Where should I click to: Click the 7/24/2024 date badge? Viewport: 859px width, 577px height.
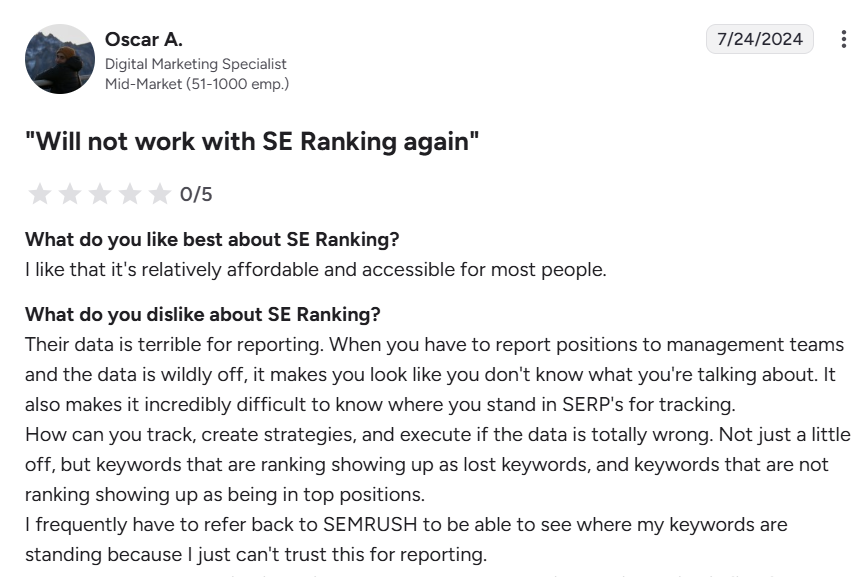(758, 39)
